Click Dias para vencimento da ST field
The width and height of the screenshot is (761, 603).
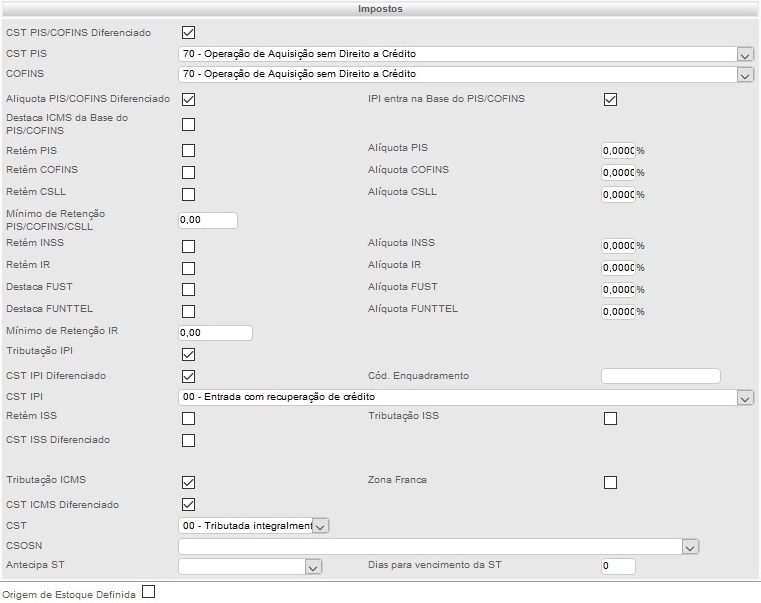click(x=618, y=566)
